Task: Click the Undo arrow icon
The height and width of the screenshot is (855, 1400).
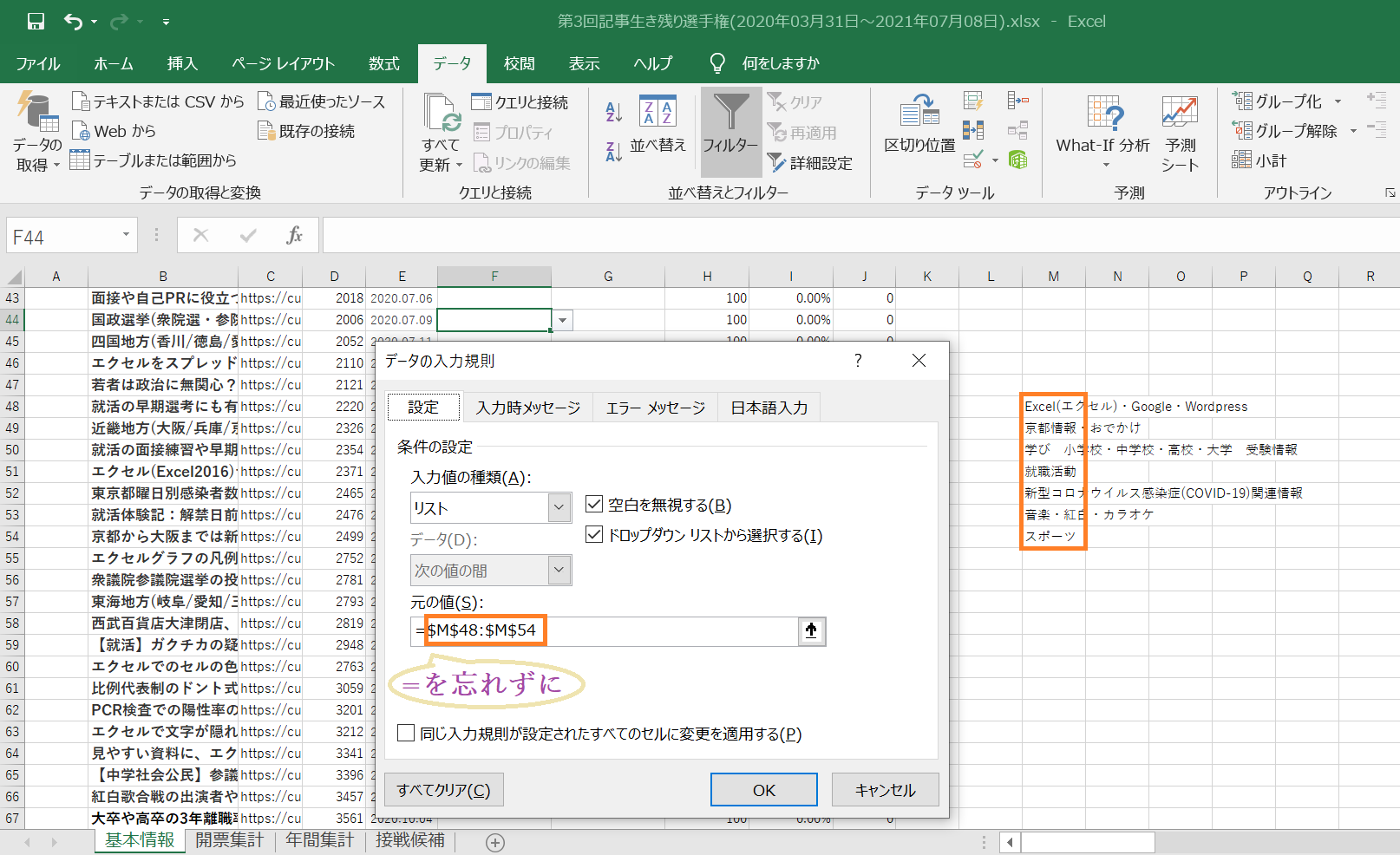Action: [x=73, y=22]
